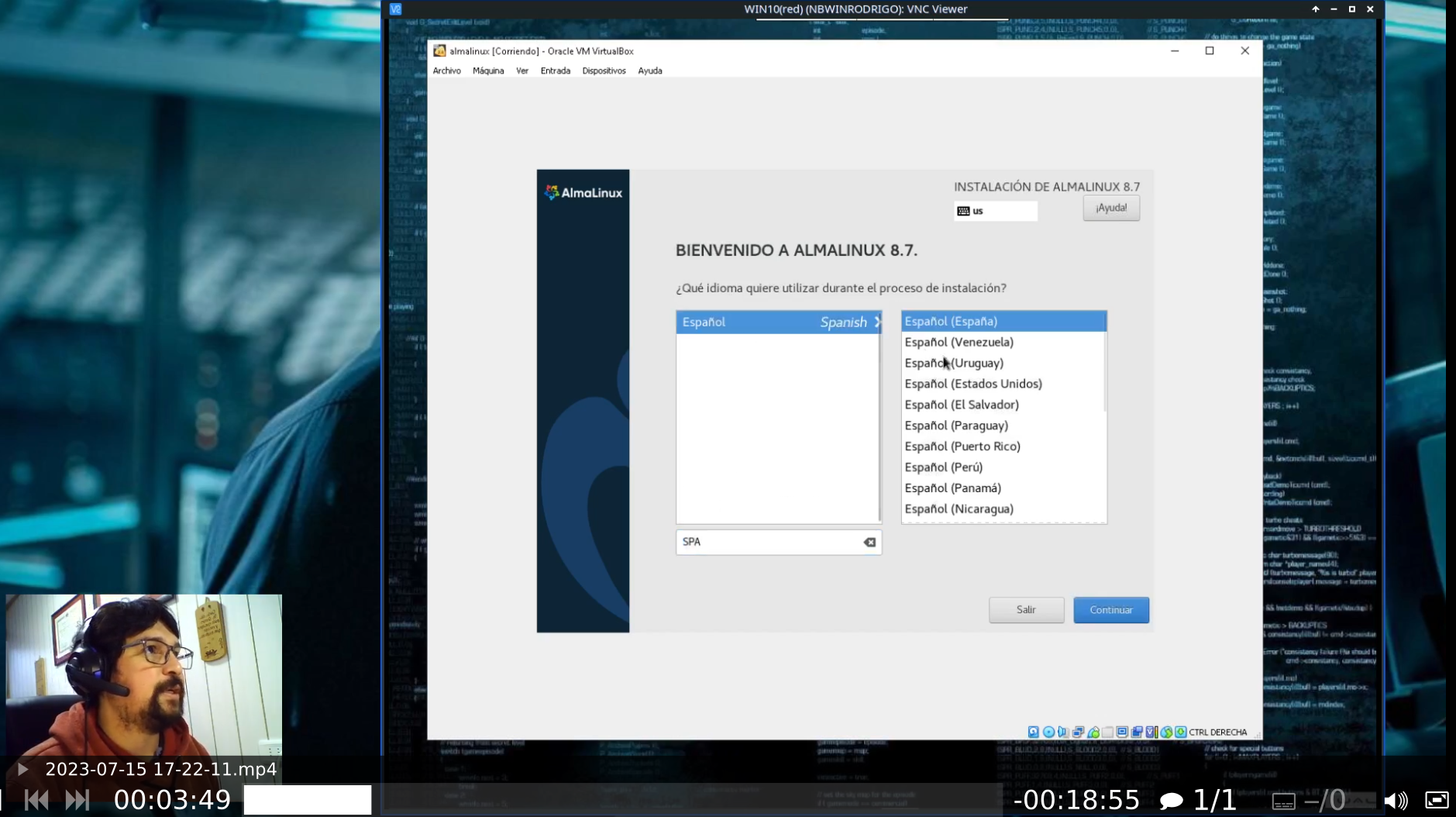Click the hard disk activity status icon

pos(1034,732)
